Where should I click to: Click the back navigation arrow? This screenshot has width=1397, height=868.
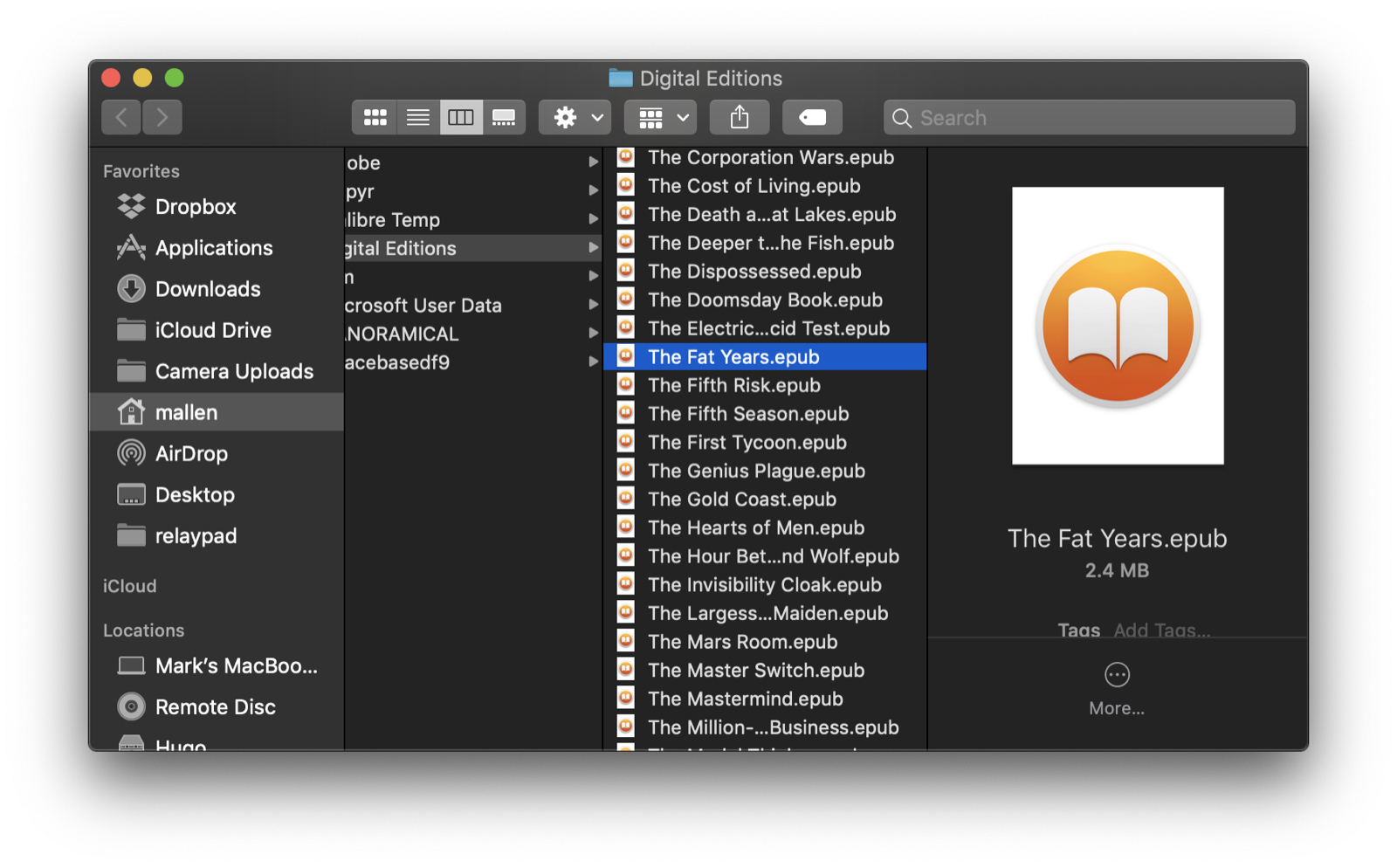click(x=120, y=117)
